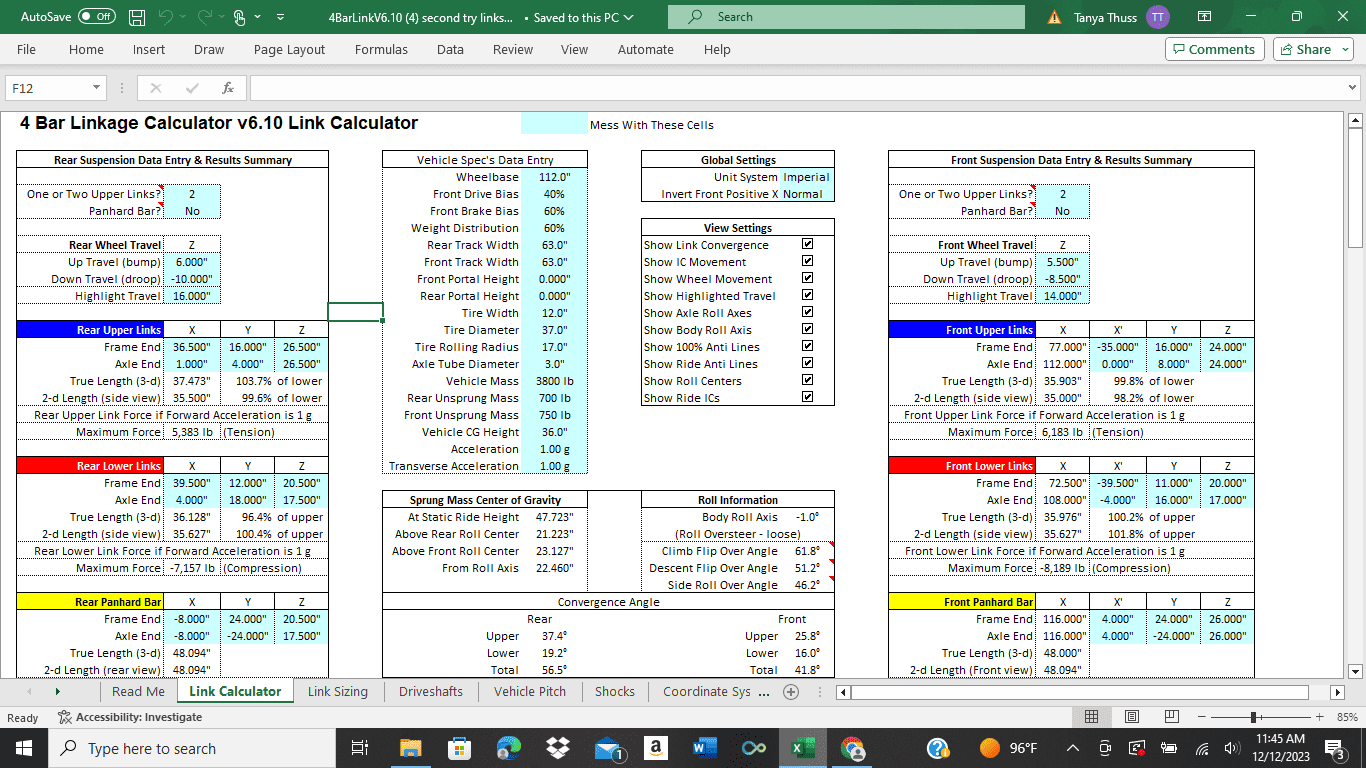Open Dropbox from taskbar
This screenshot has width=1366, height=768.
(558, 748)
